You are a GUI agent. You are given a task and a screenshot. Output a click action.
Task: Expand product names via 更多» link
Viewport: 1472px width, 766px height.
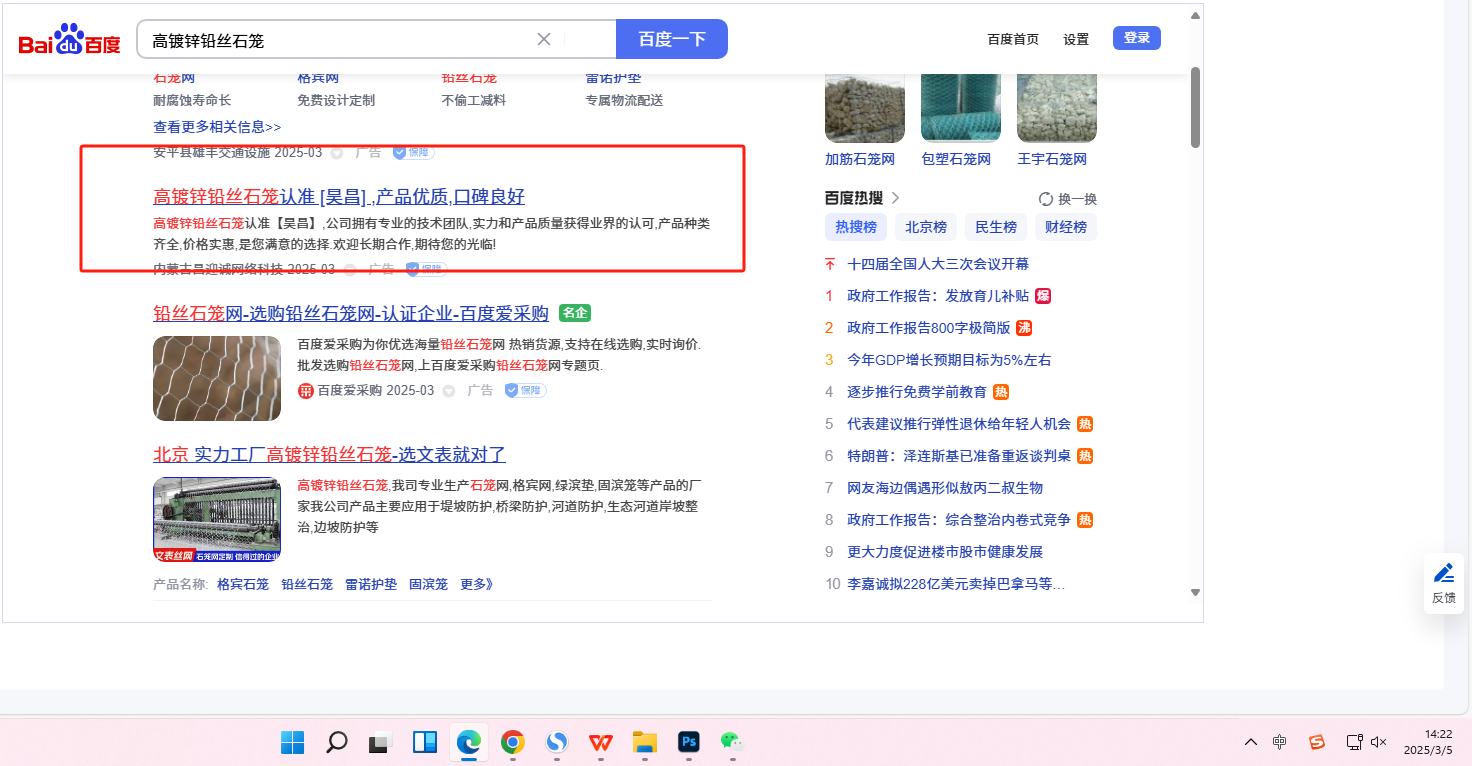[477, 584]
